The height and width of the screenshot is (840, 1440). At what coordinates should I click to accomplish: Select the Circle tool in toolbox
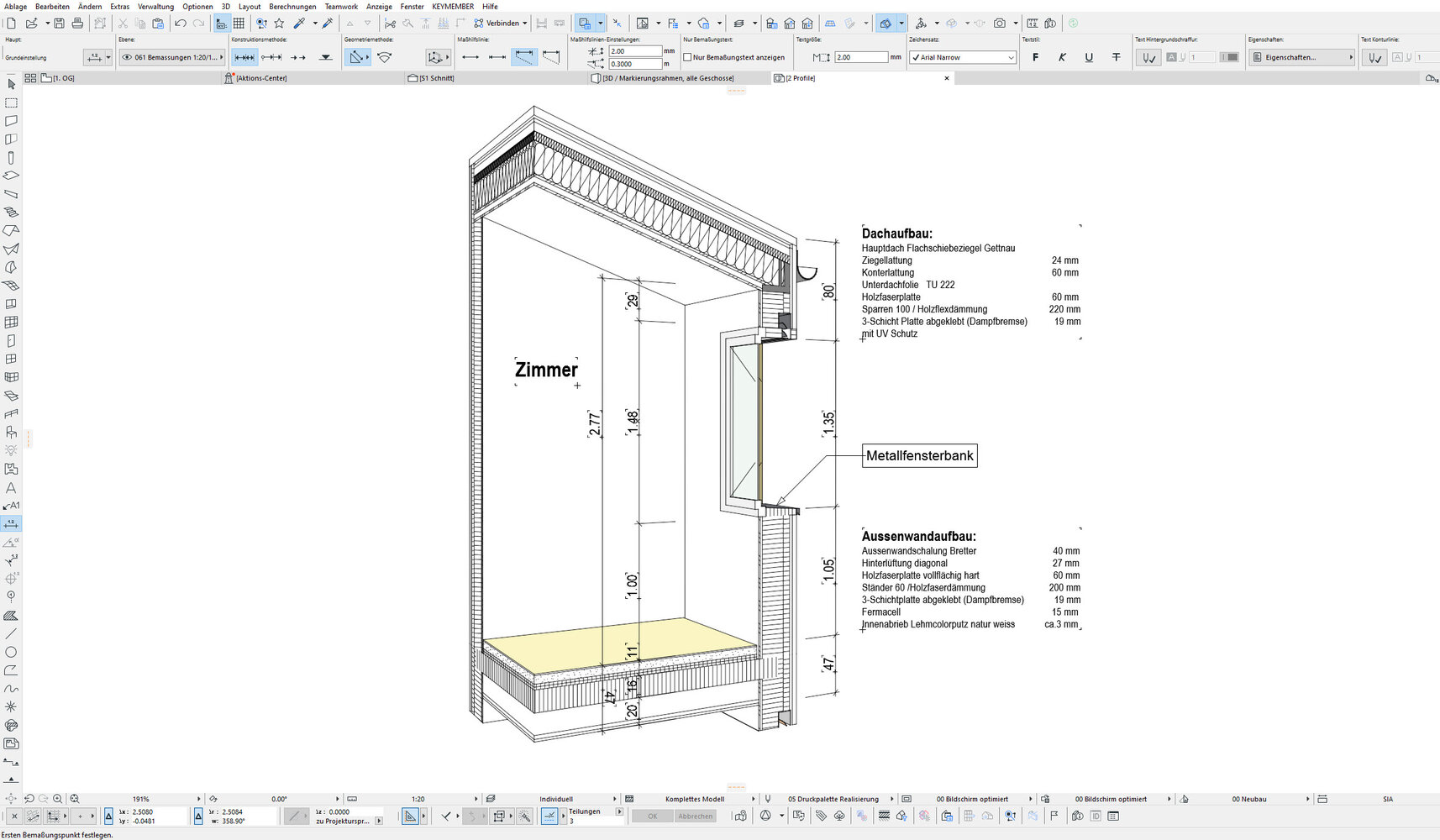[11, 652]
